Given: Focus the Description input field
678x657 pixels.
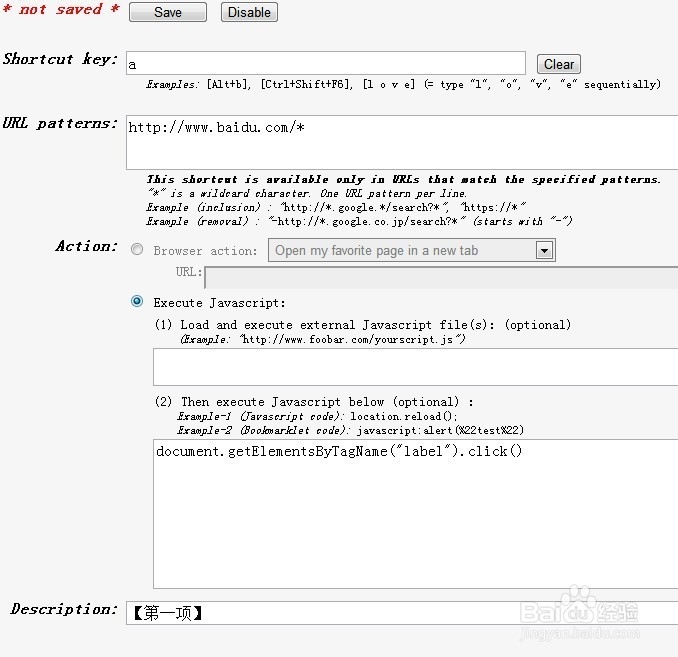Looking at the screenshot, I should [x=402, y=612].
